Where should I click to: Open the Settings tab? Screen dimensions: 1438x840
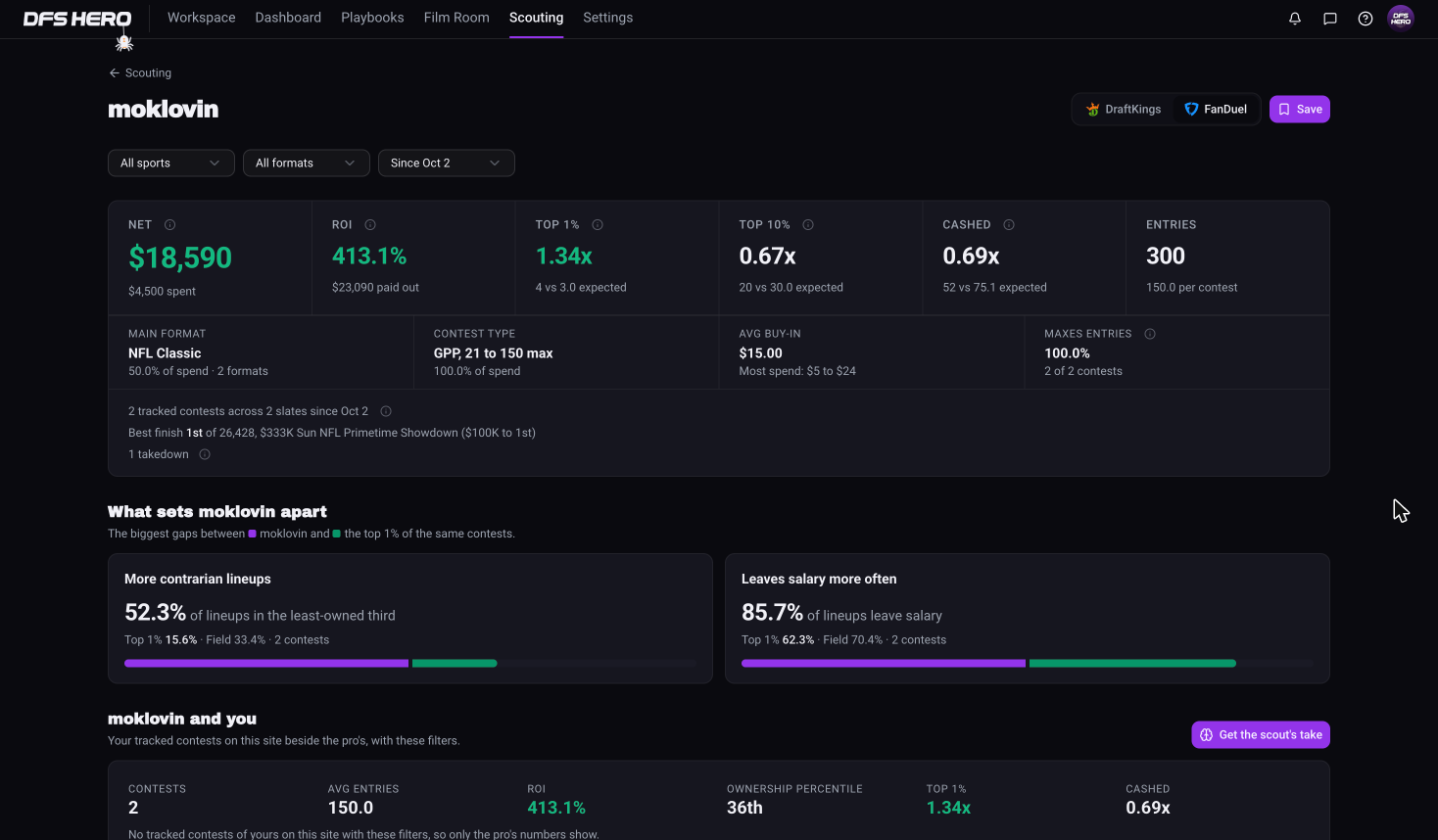tap(608, 18)
